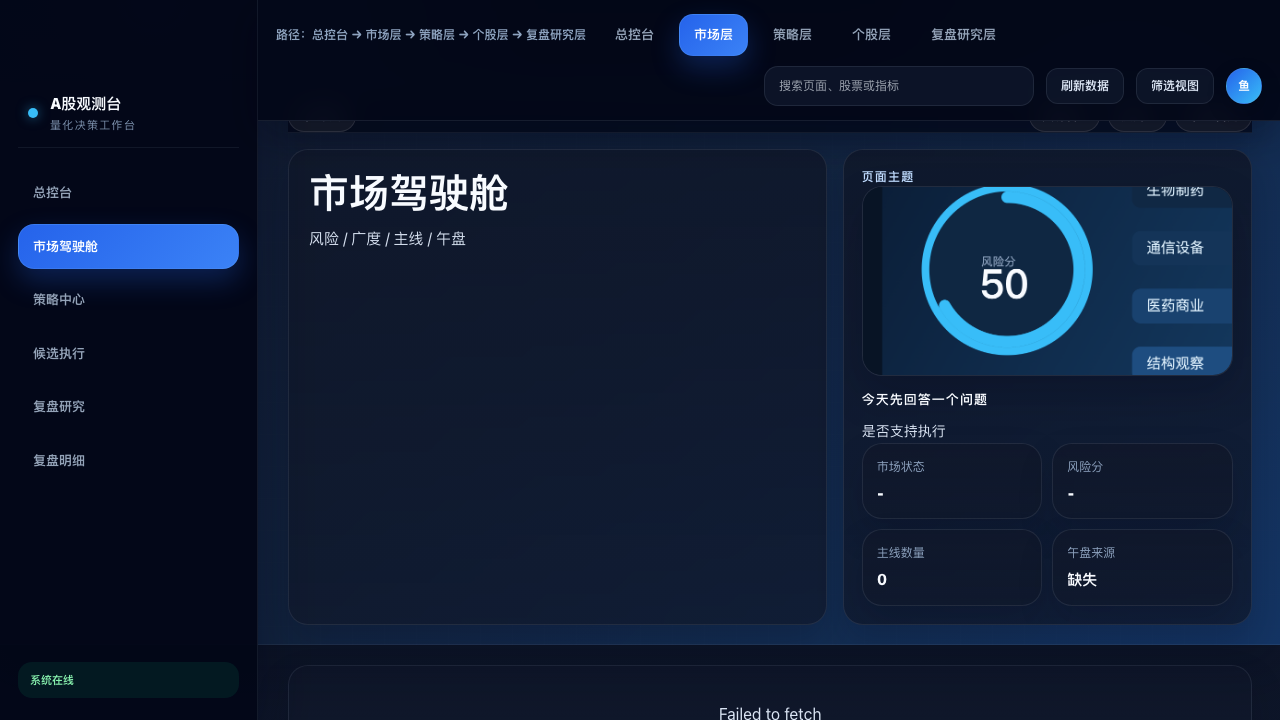Image resolution: width=1280 pixels, height=720 pixels.
Task: Switch to the 市场层 top tab
Action: 713,35
